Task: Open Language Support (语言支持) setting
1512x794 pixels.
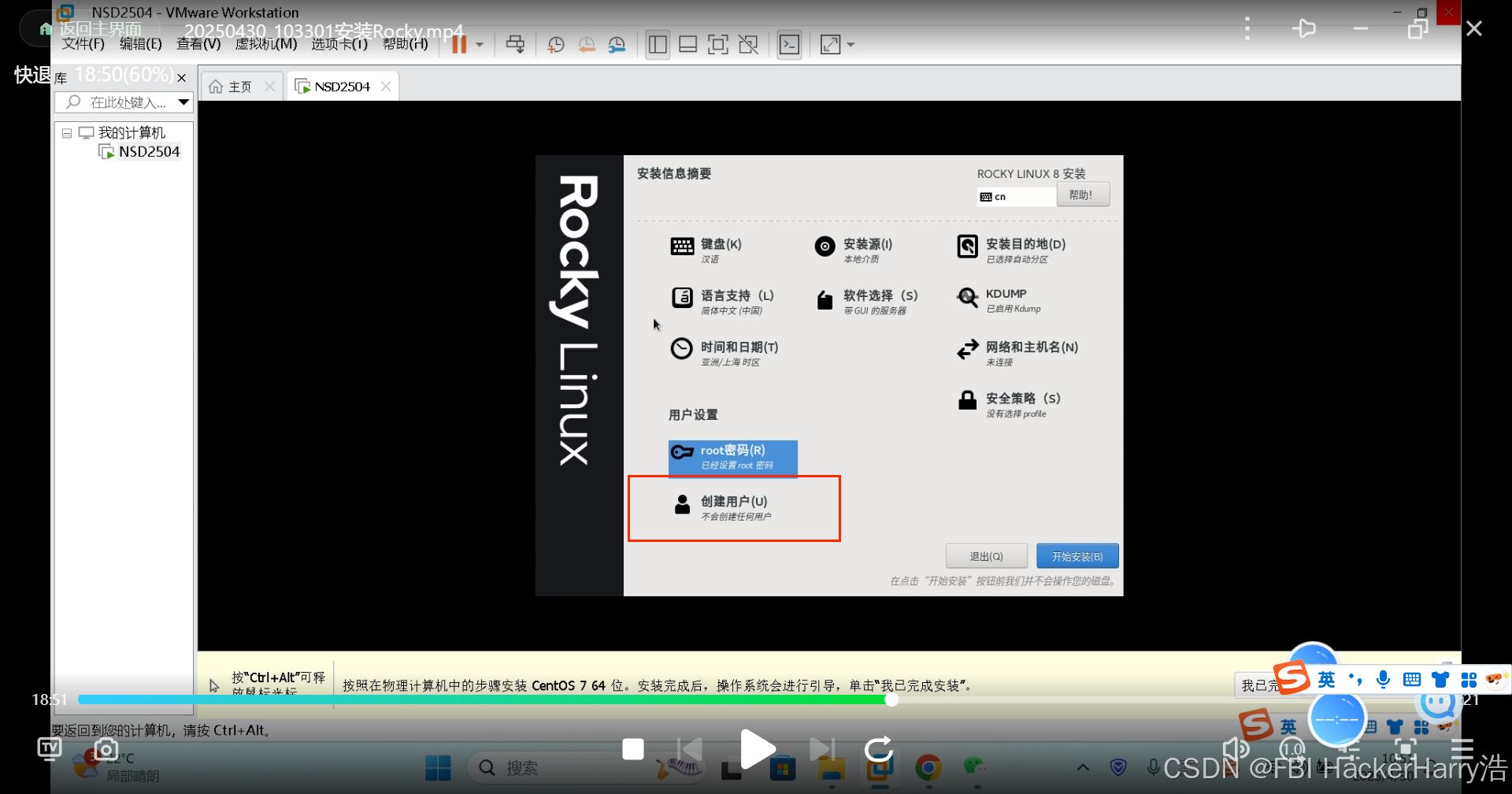Action: pyautogui.click(x=722, y=302)
